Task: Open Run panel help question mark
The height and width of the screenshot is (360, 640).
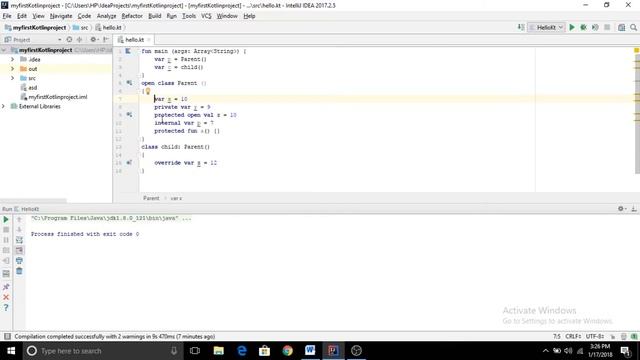Action: [6, 308]
